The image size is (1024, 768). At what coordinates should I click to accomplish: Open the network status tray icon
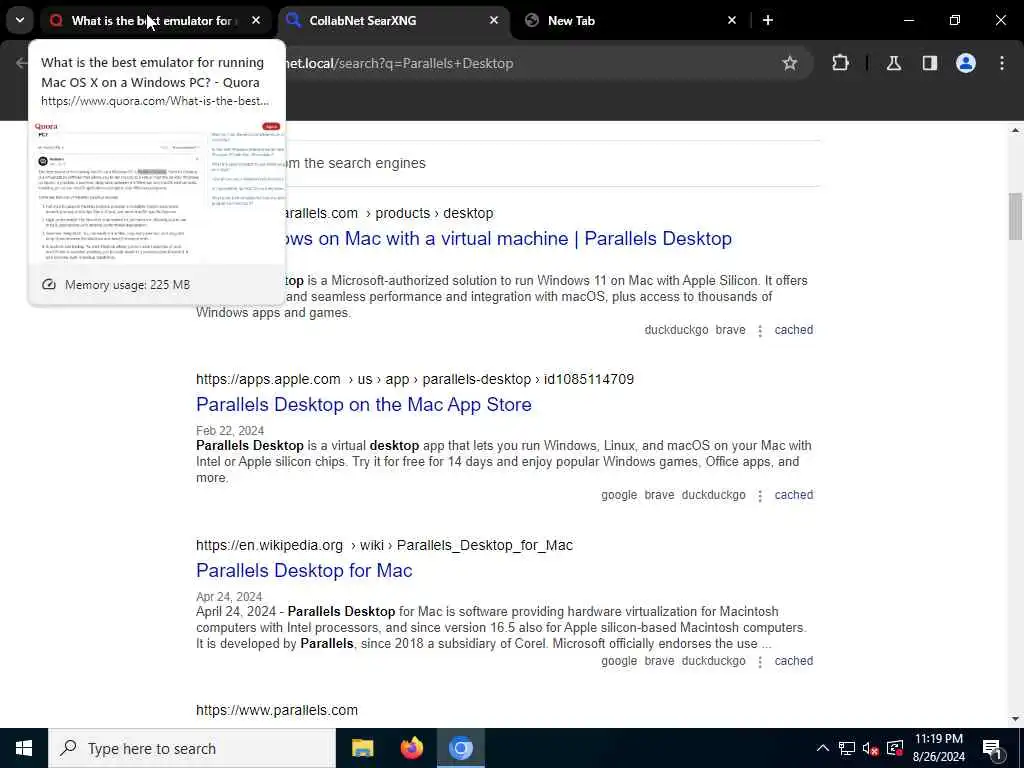(x=847, y=748)
